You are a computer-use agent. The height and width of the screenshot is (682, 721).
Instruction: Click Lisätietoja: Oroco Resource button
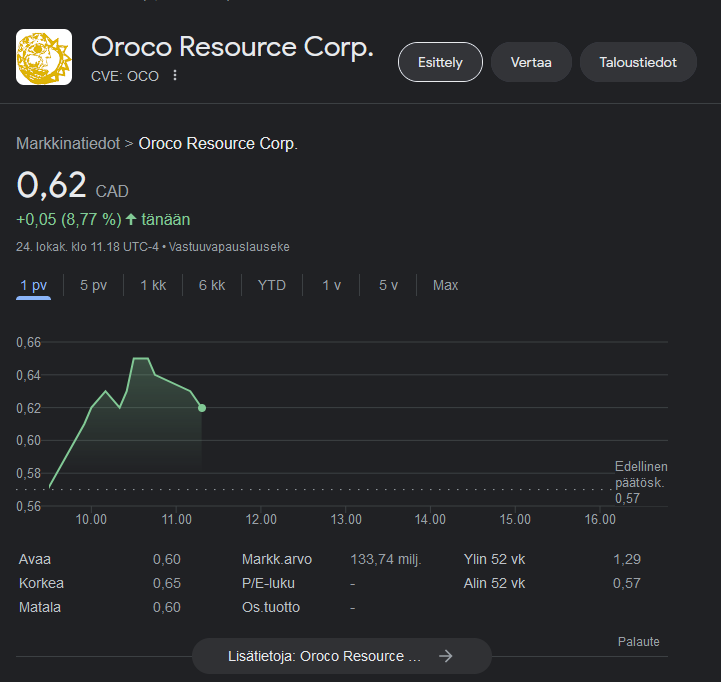(342, 656)
